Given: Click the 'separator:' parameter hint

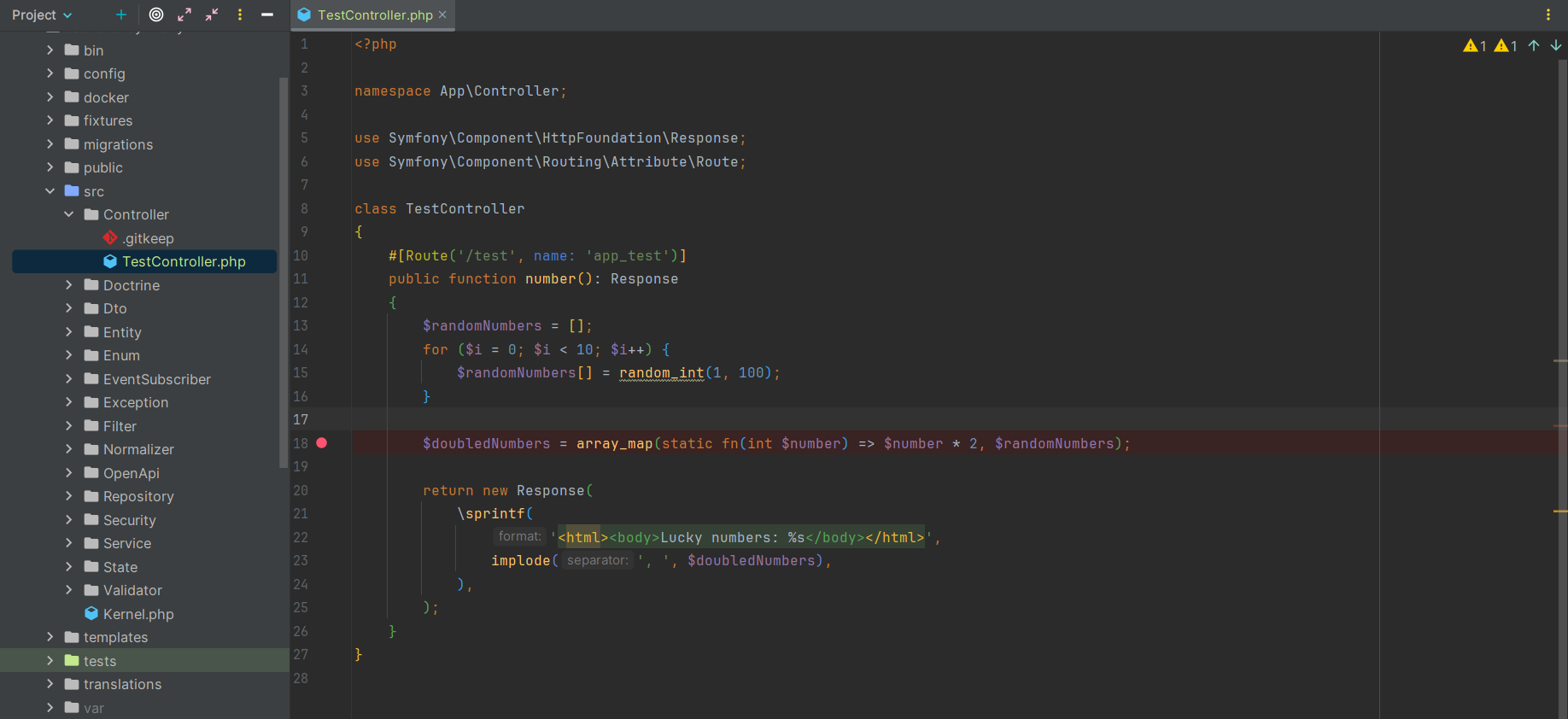Looking at the screenshot, I should pyautogui.click(x=597, y=560).
